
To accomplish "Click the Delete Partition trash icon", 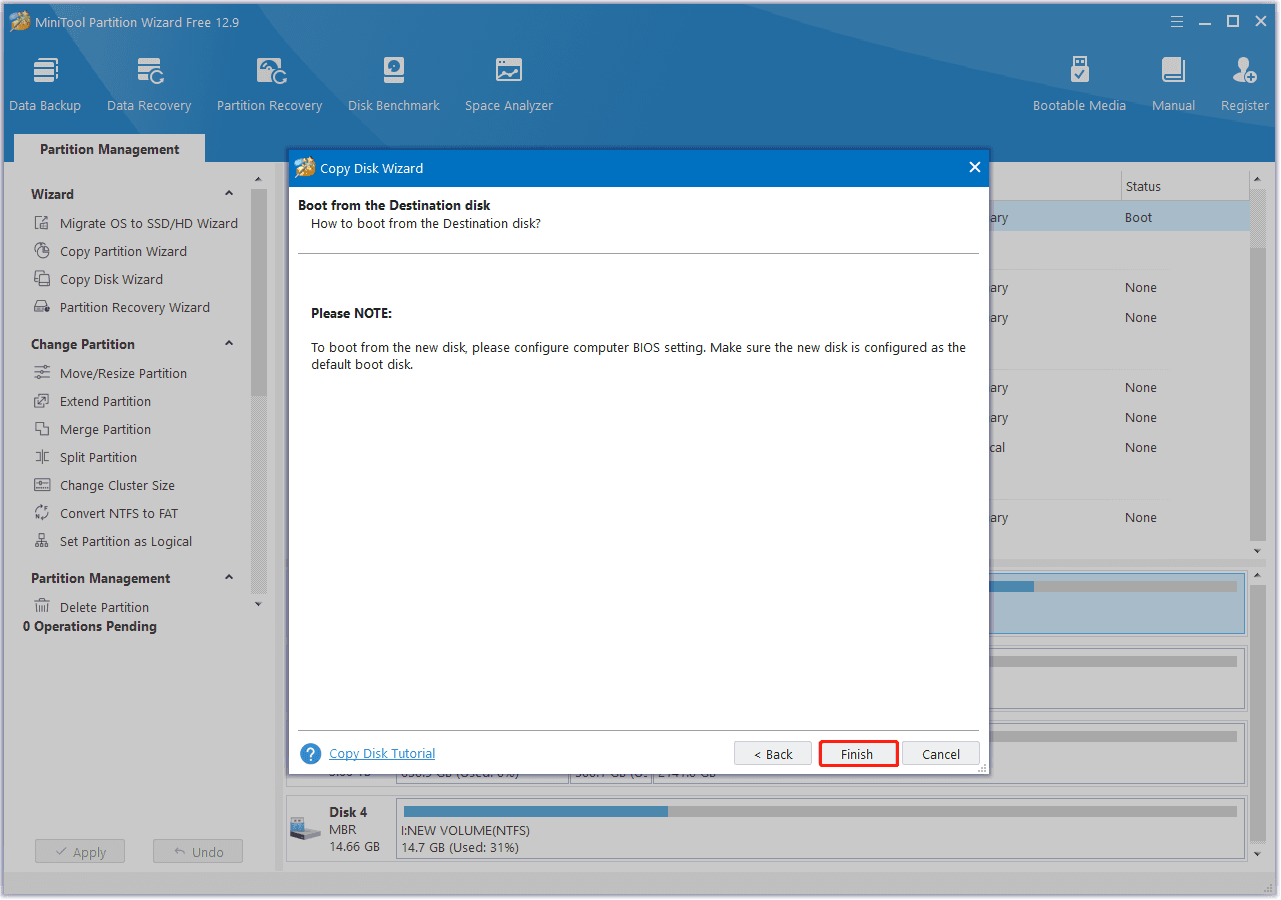I will coord(42,607).
